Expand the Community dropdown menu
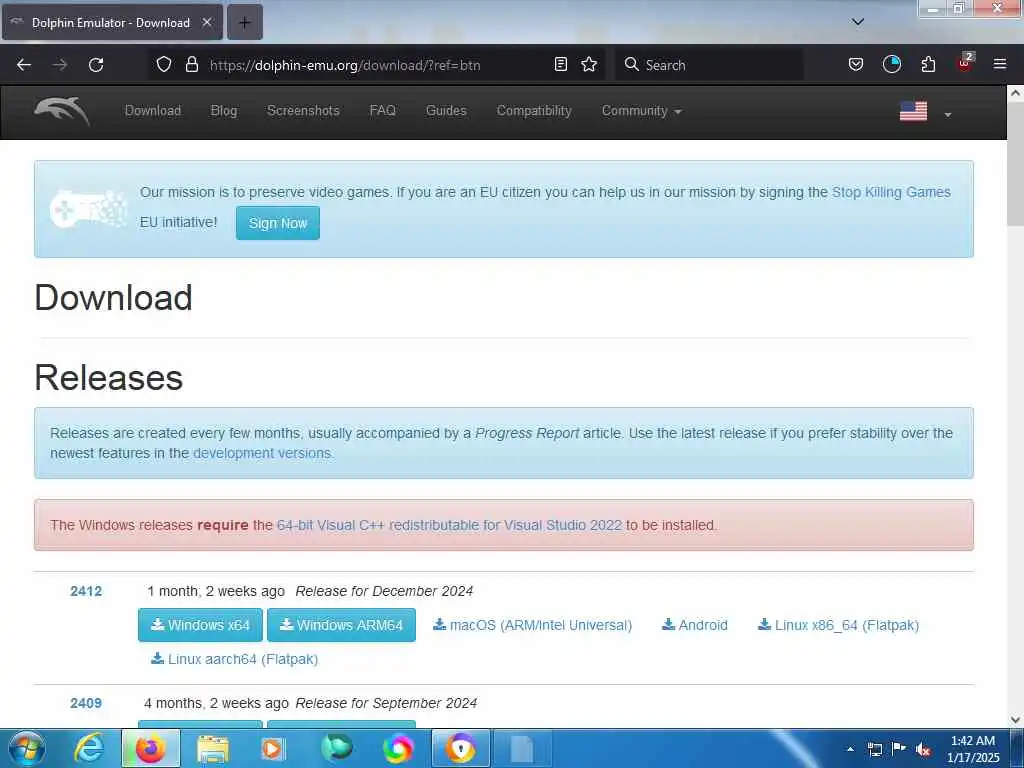This screenshot has width=1024, height=768. click(x=641, y=111)
